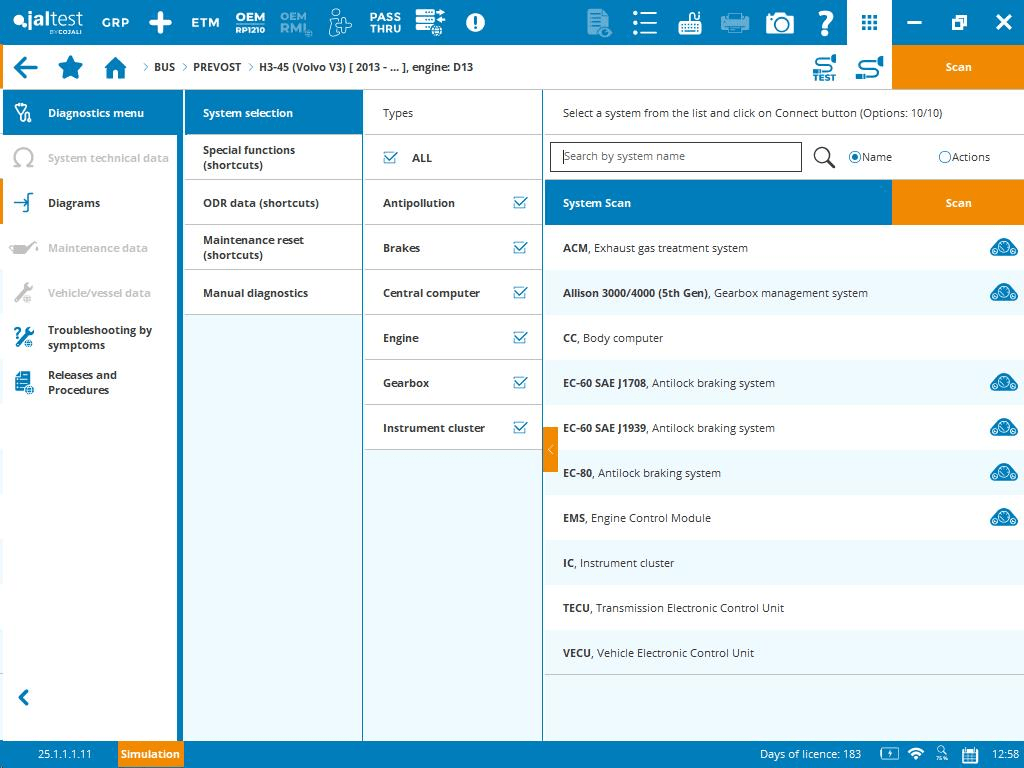Select EMS, Engine Control Module system
1024x768 pixels.
[637, 518]
